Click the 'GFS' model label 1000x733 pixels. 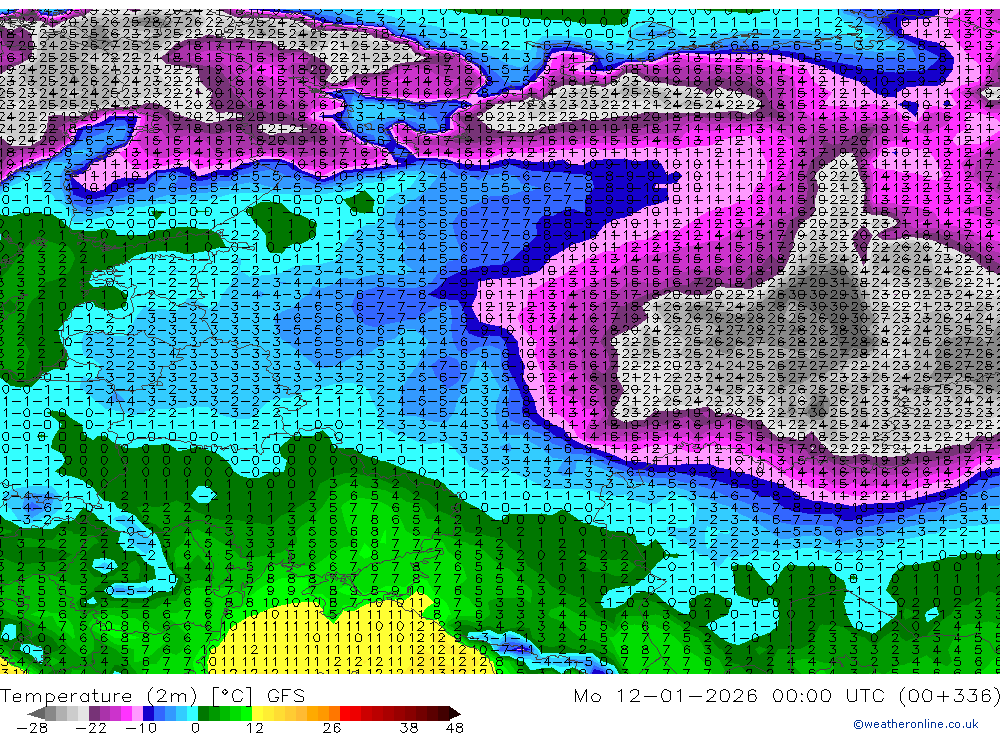point(286,696)
